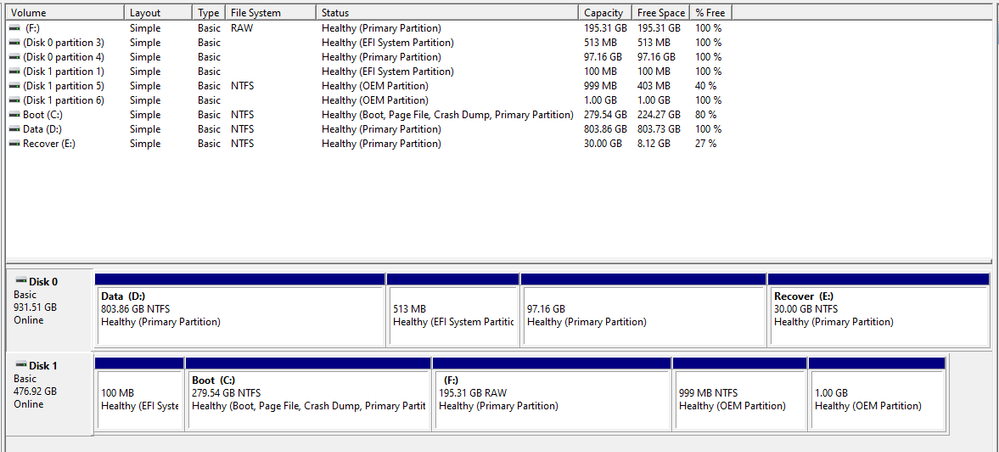Click the drive icon next to Boot (C:) in list
Image resolution: width=999 pixels, height=452 pixels.
point(14,115)
